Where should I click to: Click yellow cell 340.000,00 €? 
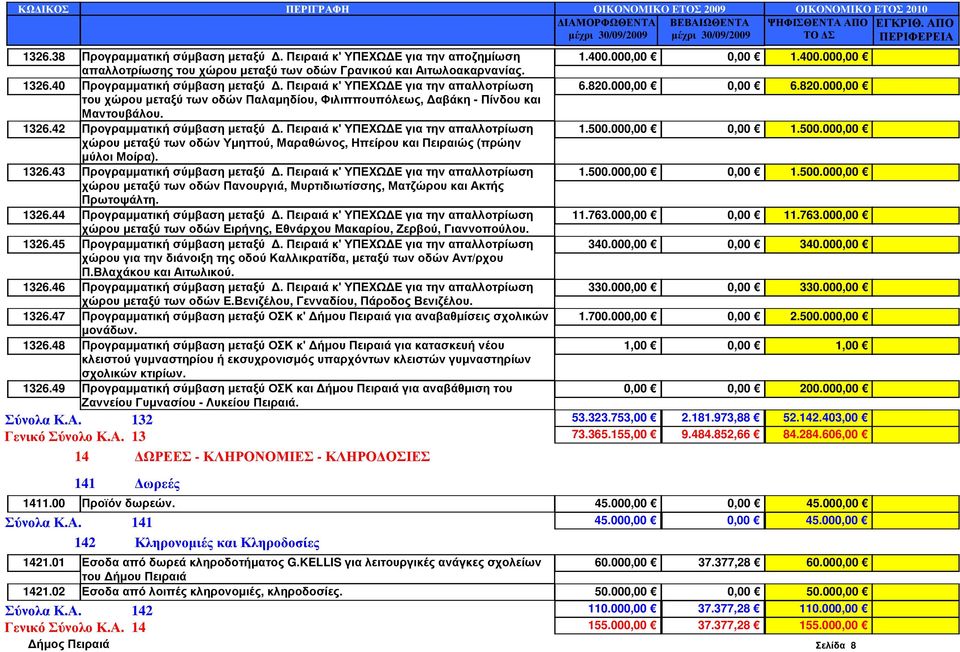819,244
